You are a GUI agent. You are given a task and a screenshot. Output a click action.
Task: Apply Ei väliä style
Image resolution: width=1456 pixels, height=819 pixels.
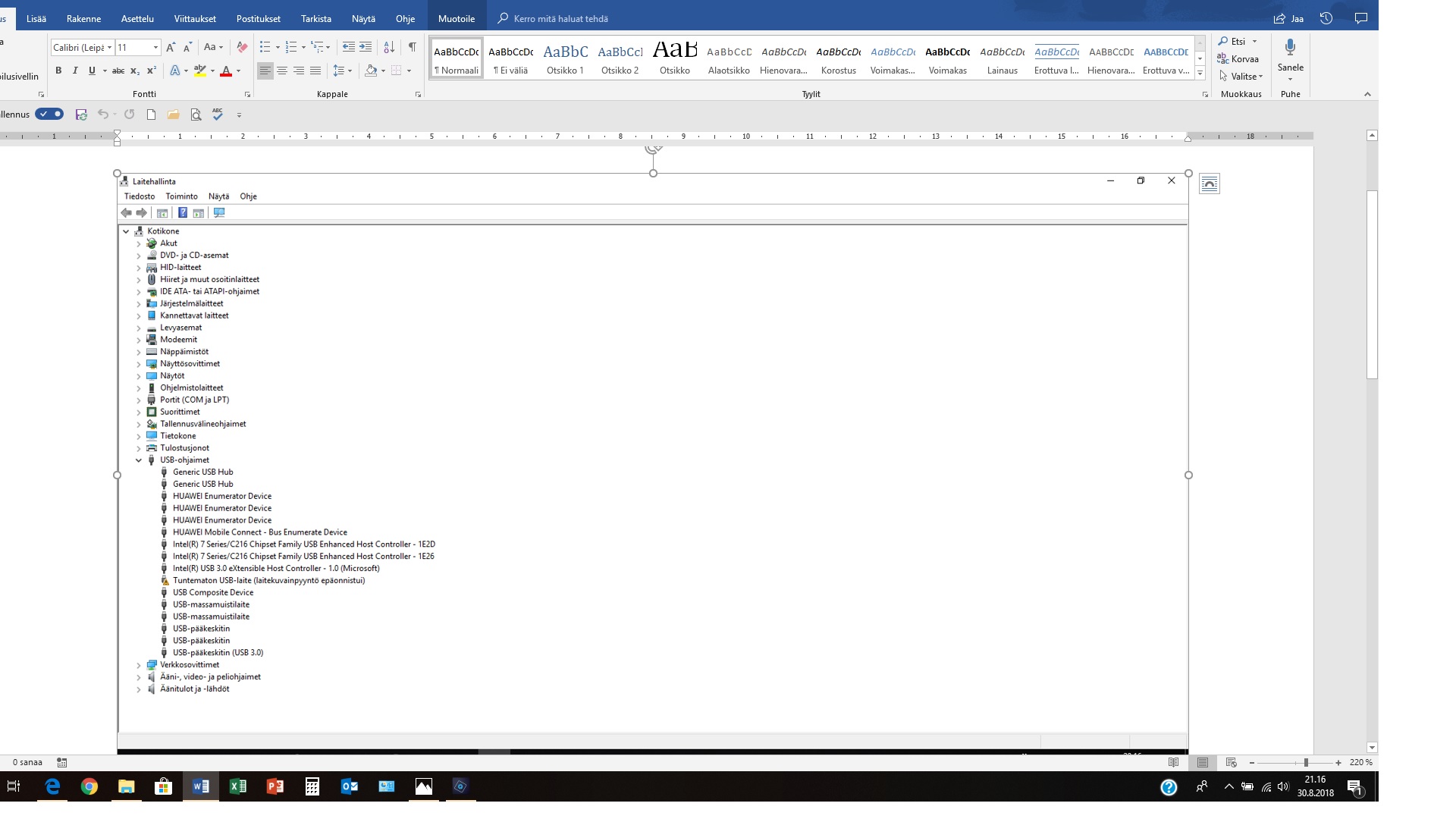point(510,58)
